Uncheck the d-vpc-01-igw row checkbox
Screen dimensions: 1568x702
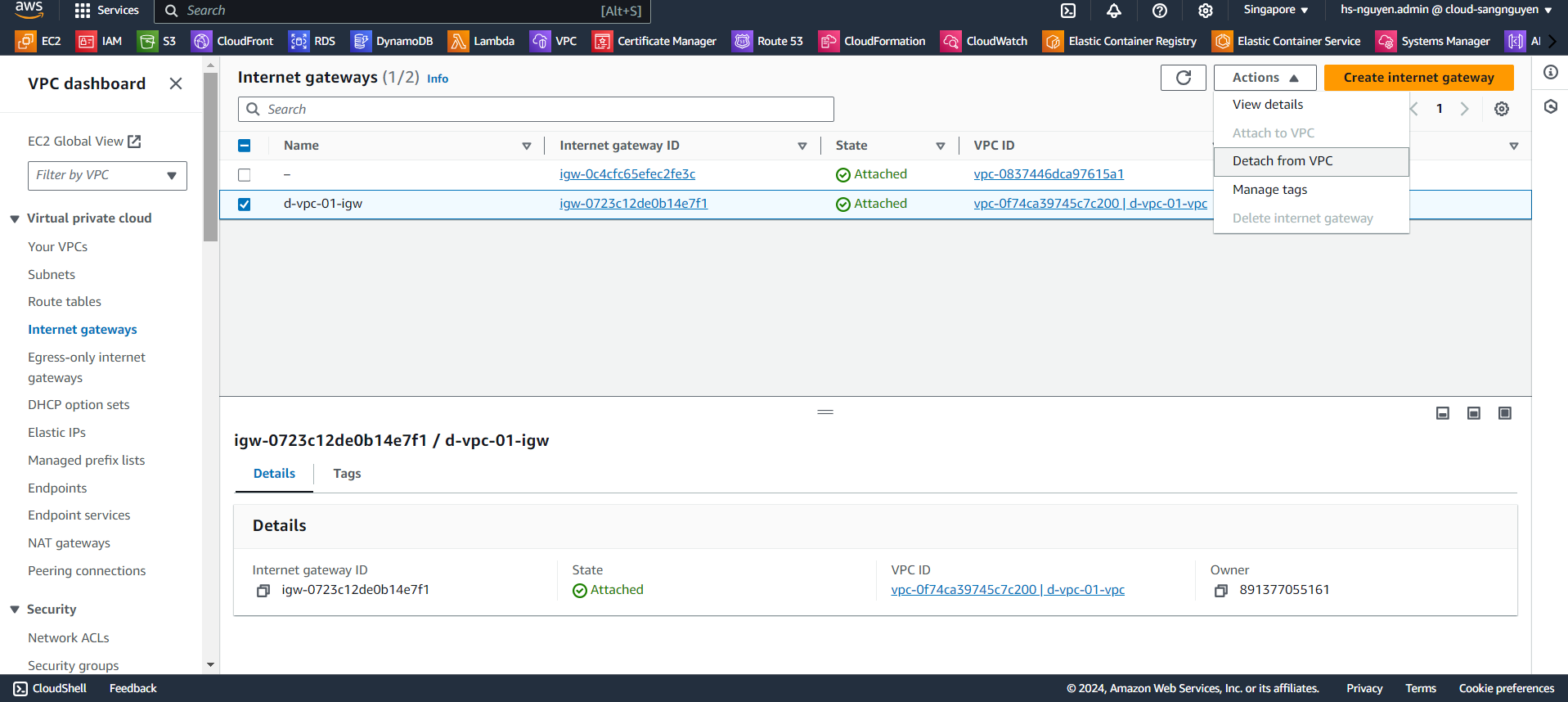[x=245, y=205]
